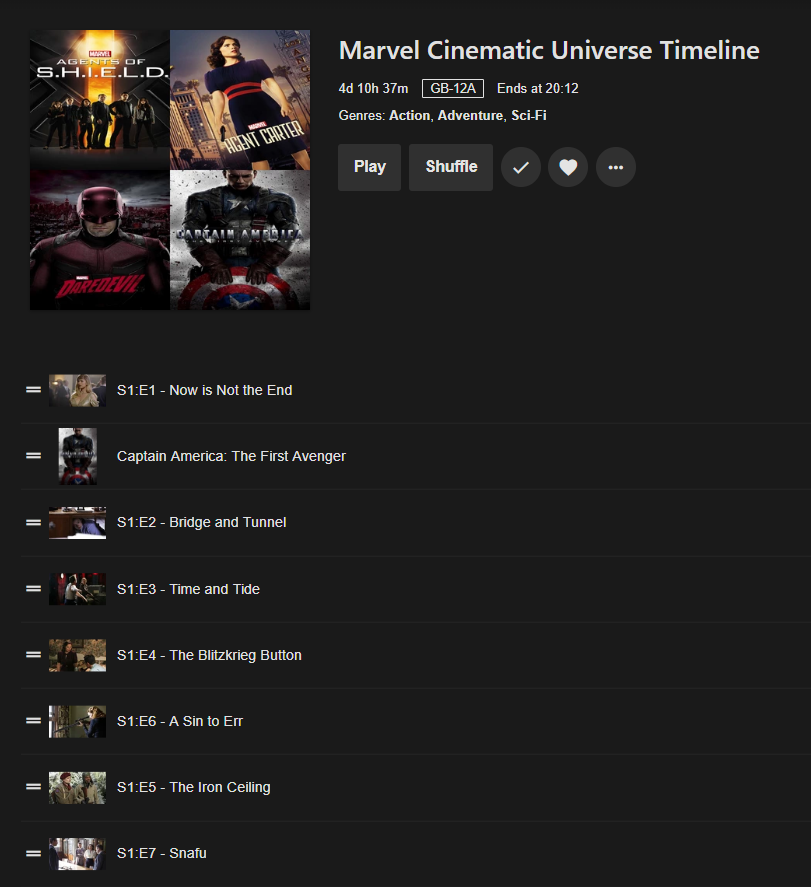Image resolution: width=811 pixels, height=887 pixels.
Task: Mark playlist as played with checkmark icon
Action: click(521, 167)
